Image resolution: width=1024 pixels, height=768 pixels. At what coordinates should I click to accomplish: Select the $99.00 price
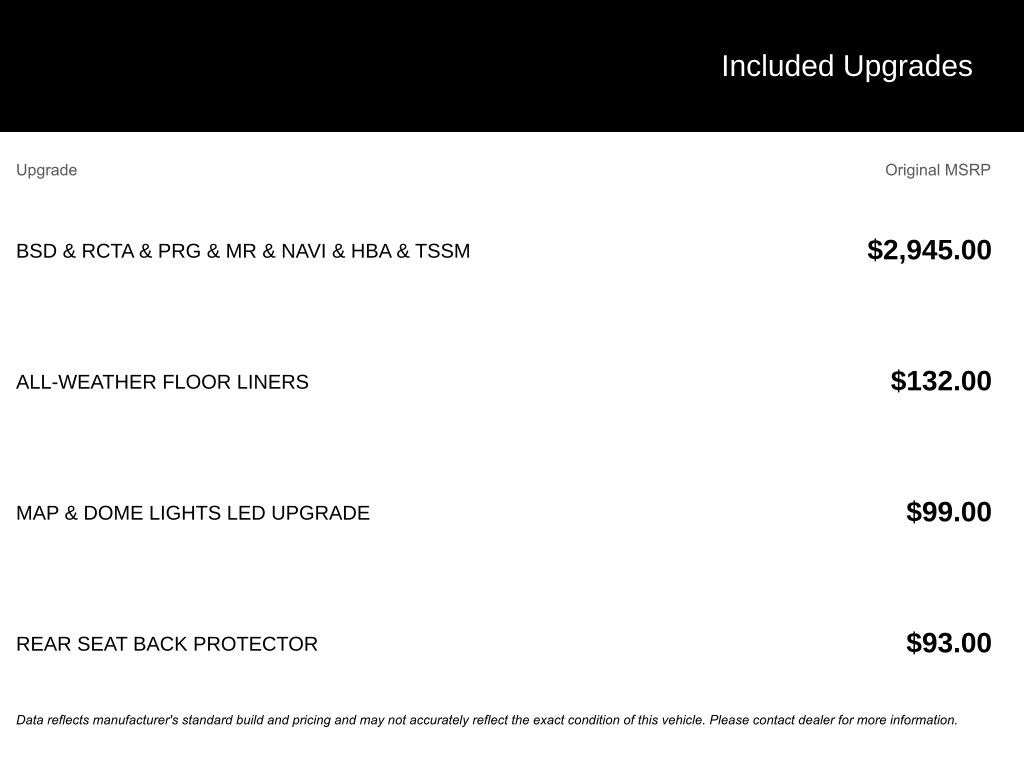pyautogui.click(x=948, y=512)
